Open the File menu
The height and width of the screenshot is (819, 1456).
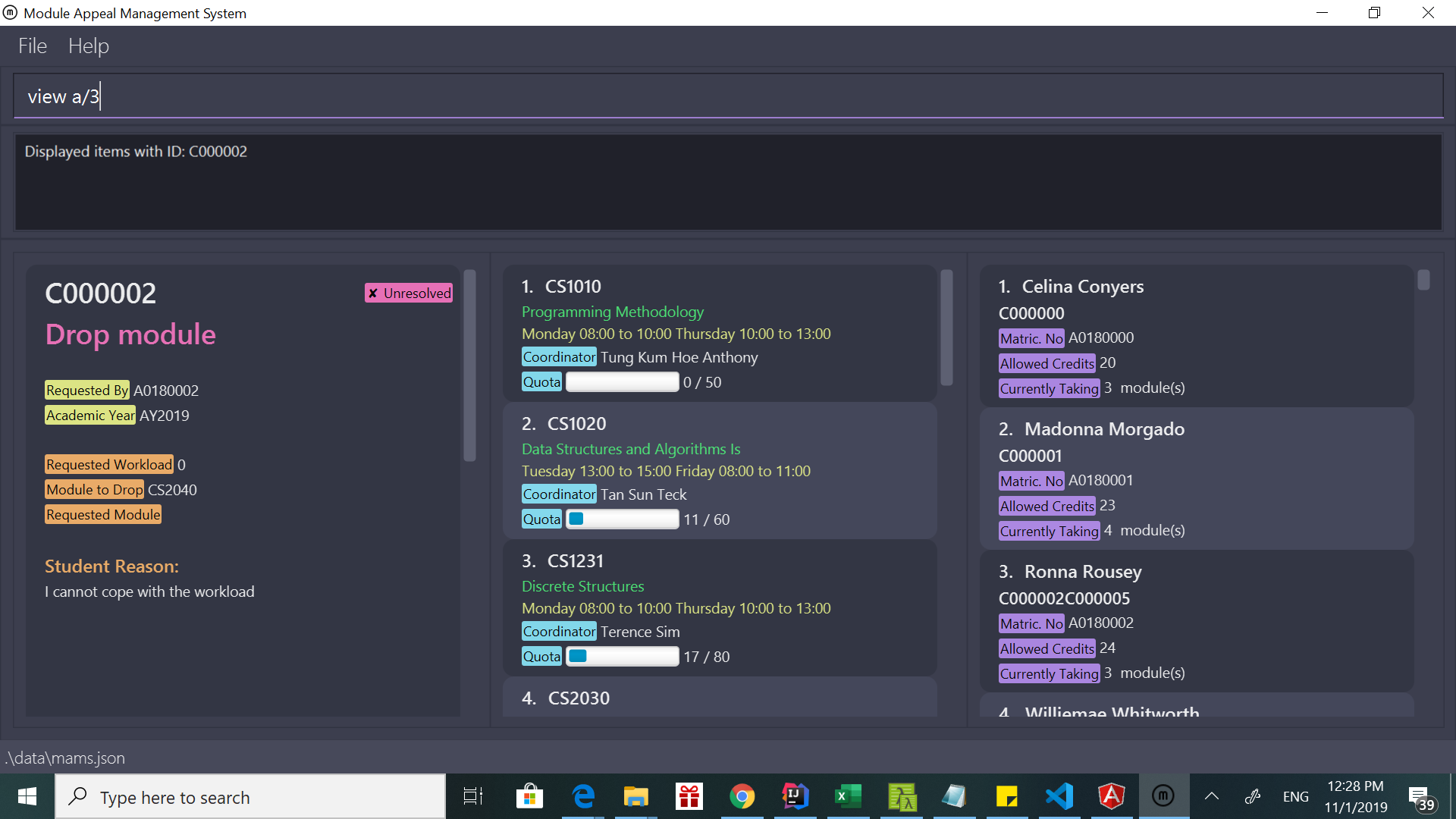click(33, 46)
